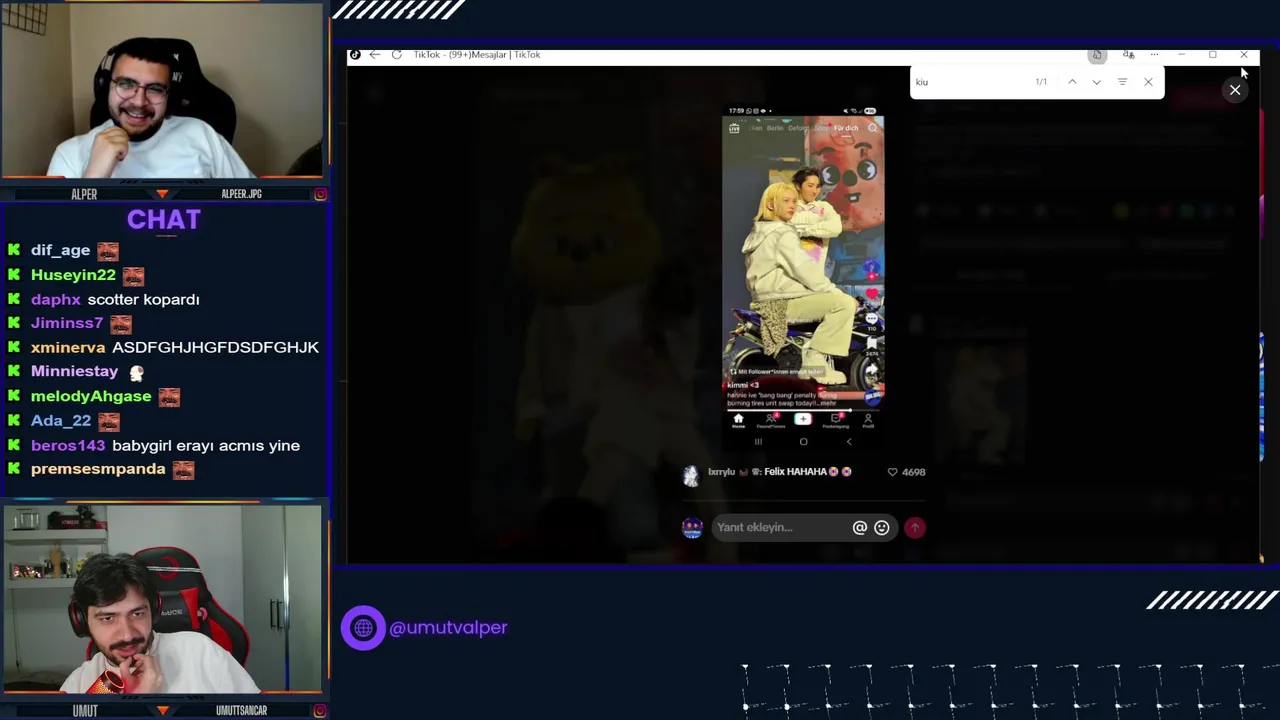Open lxrrylu's profile avatar

[691, 475]
